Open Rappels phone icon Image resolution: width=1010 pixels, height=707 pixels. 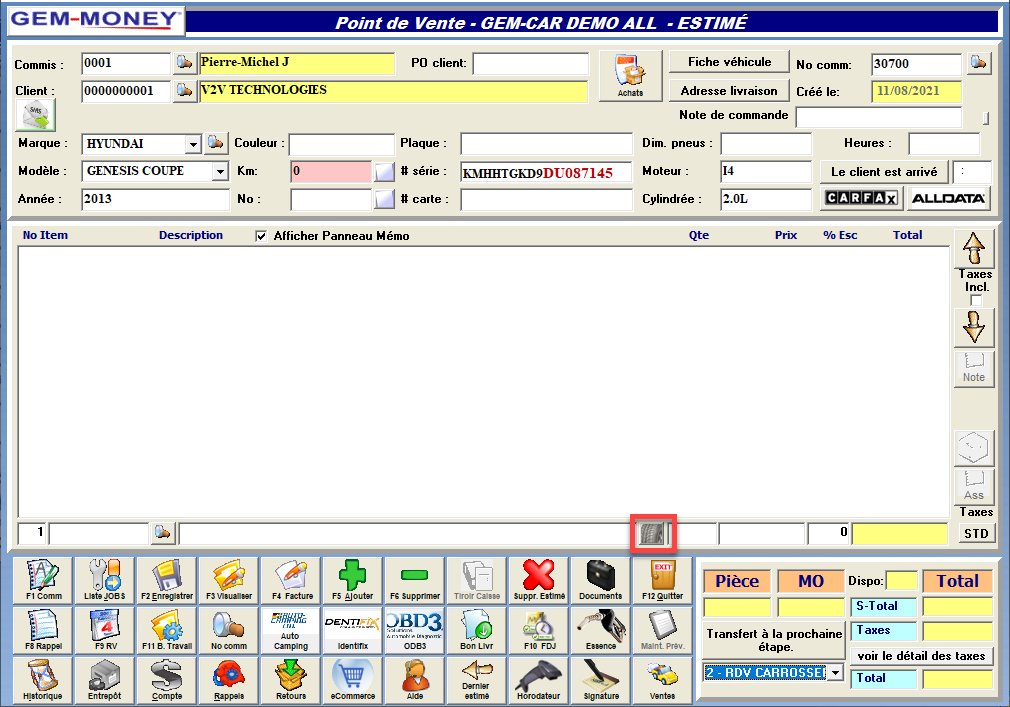coord(229,680)
